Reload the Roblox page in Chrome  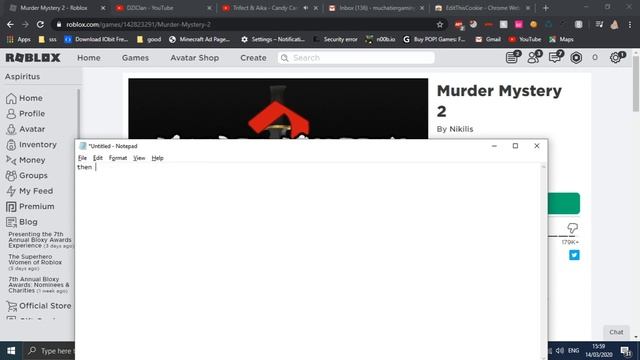point(40,24)
